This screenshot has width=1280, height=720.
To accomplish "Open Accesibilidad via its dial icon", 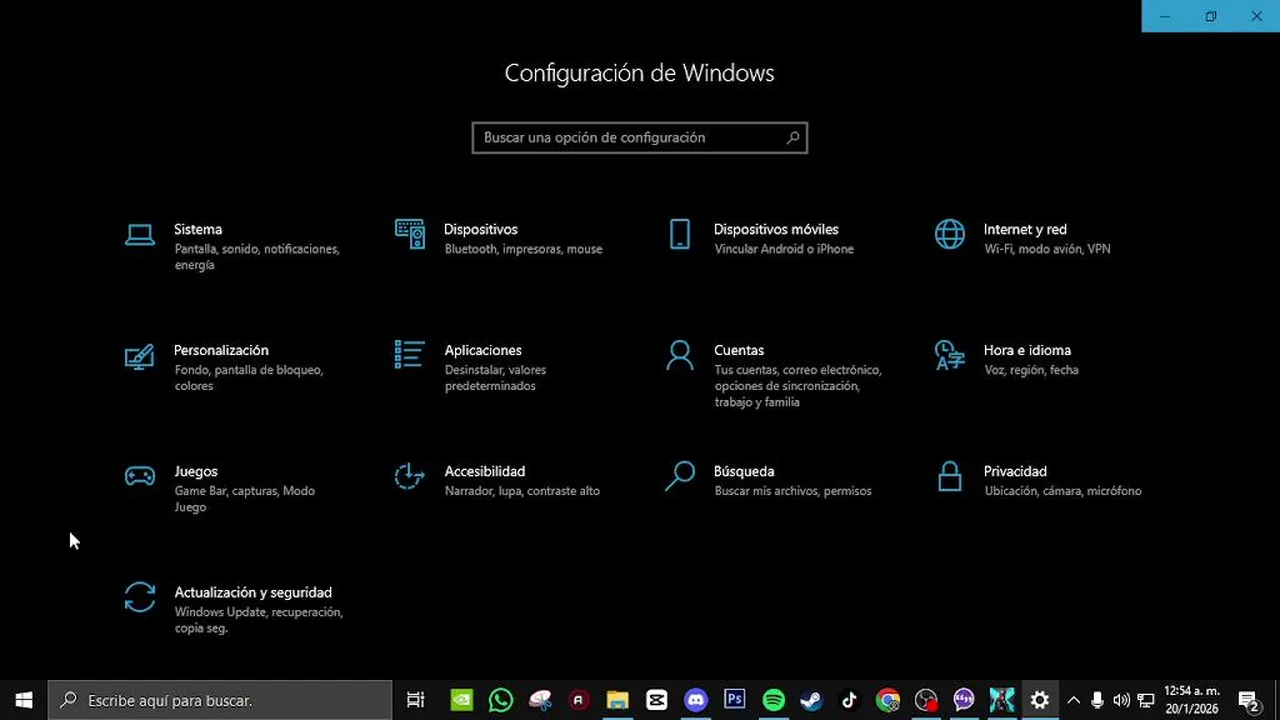I will [x=410, y=476].
